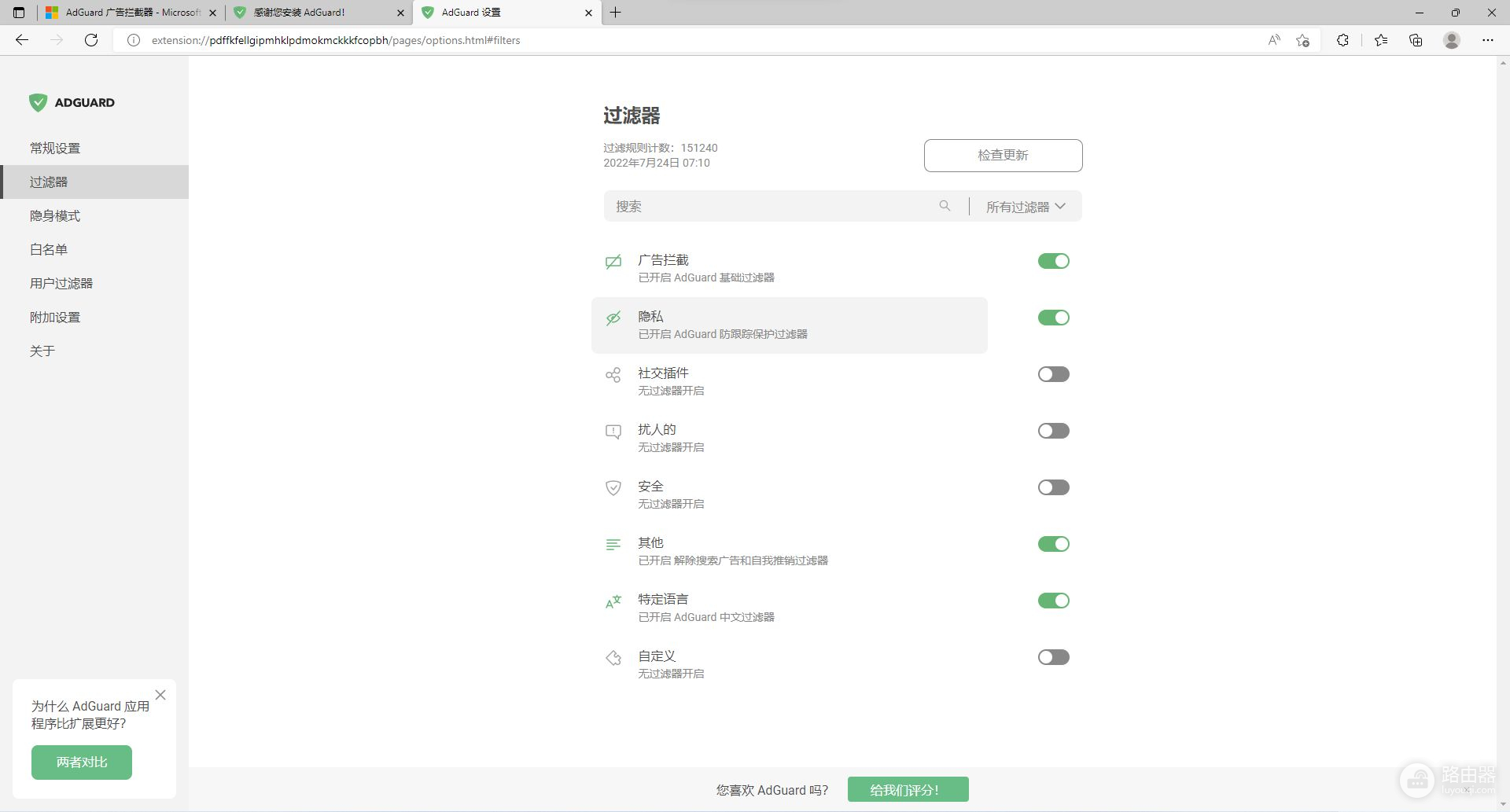Screen dimensions: 1510x812
Task: Refresh the page with reload icon
Action: [x=91, y=40]
